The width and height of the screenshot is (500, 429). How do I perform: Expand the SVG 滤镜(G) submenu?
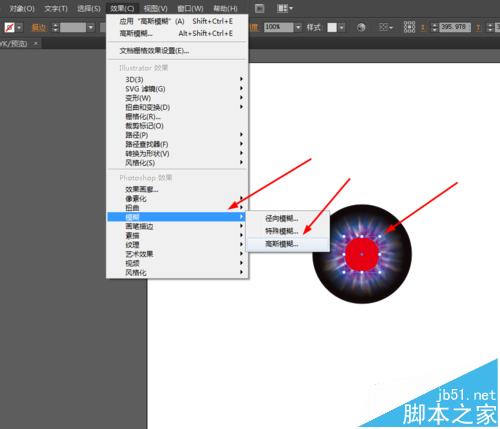pyautogui.click(x=177, y=89)
